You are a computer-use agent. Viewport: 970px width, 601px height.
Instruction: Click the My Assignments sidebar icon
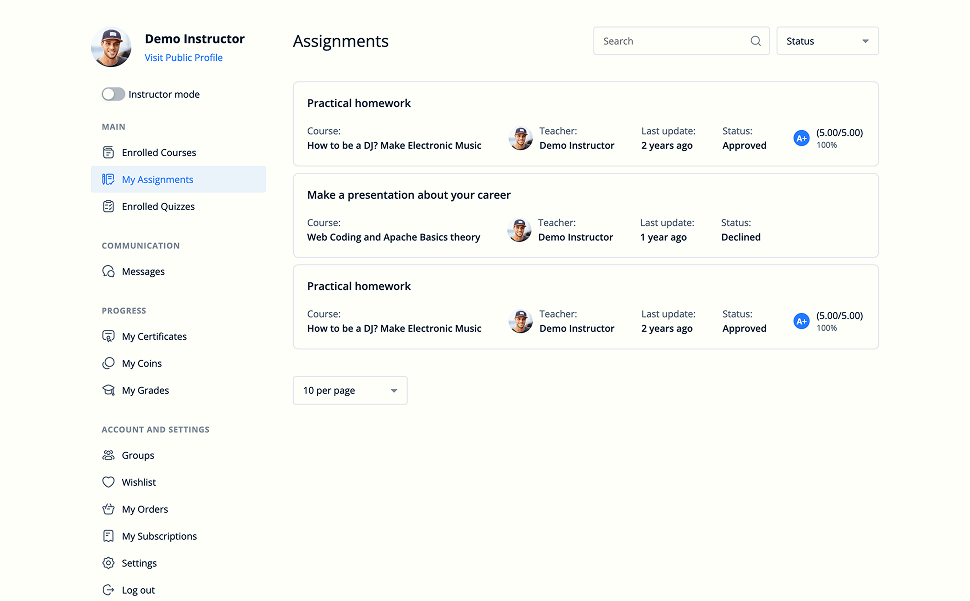pyautogui.click(x=109, y=180)
